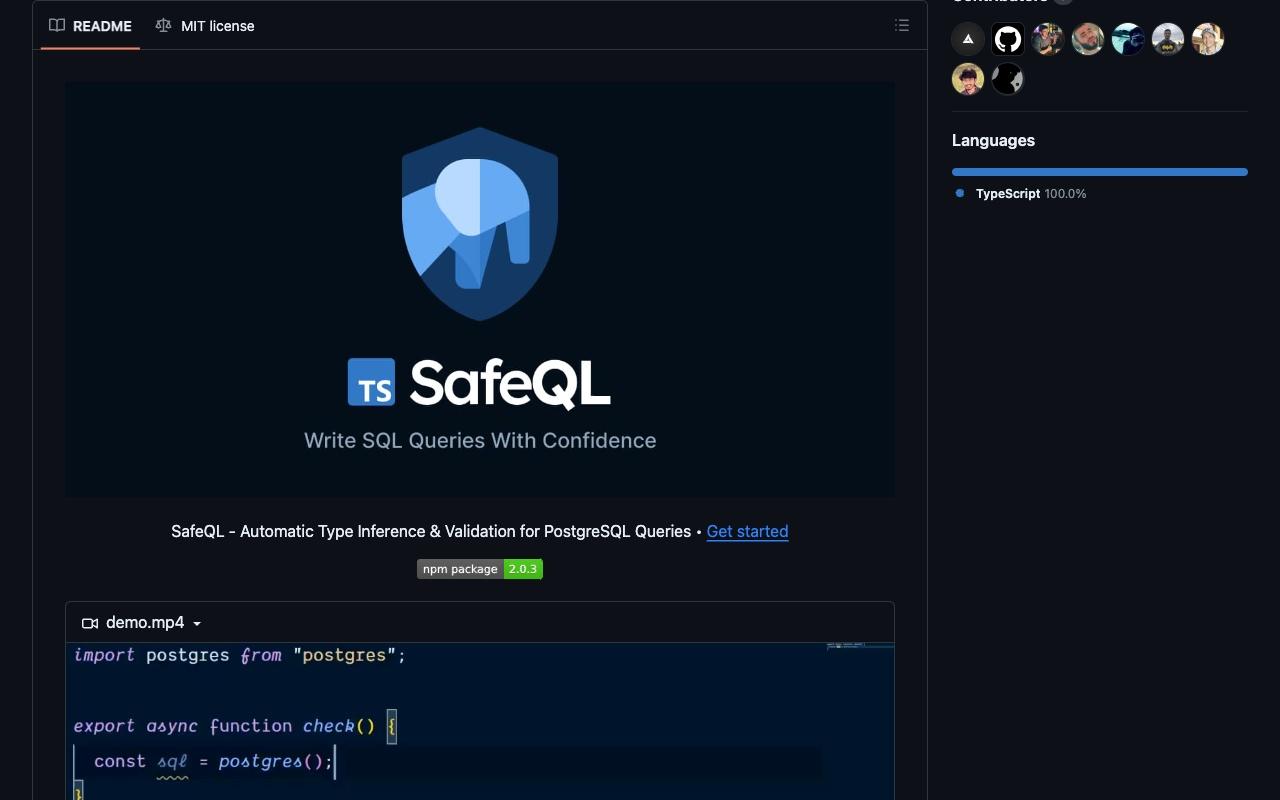This screenshot has height=800, width=1280.
Task: Expand the demo.mp4 dropdown
Action: pyautogui.click(x=142, y=623)
